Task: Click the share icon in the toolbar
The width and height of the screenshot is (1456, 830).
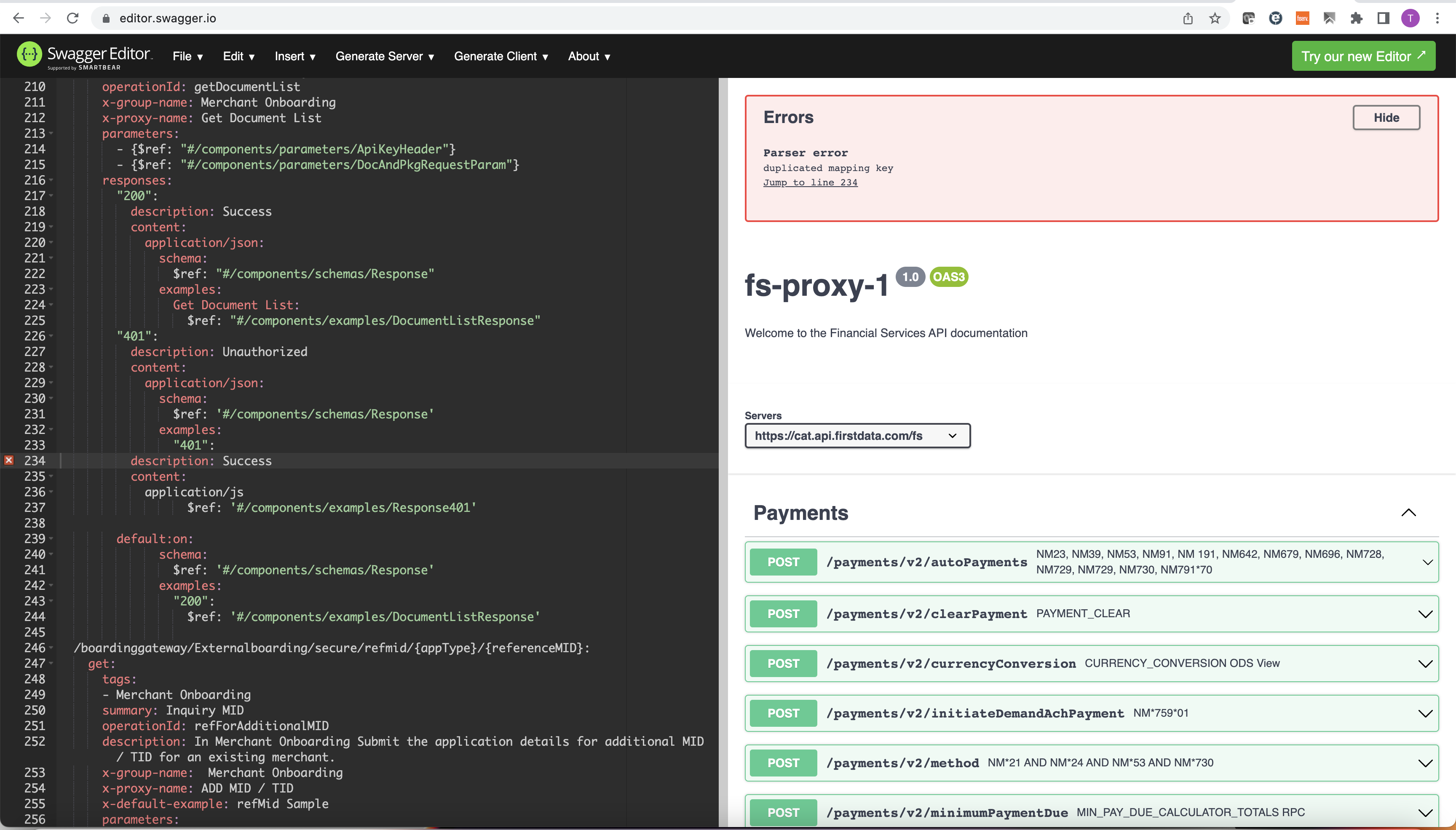Action: click(x=1188, y=18)
